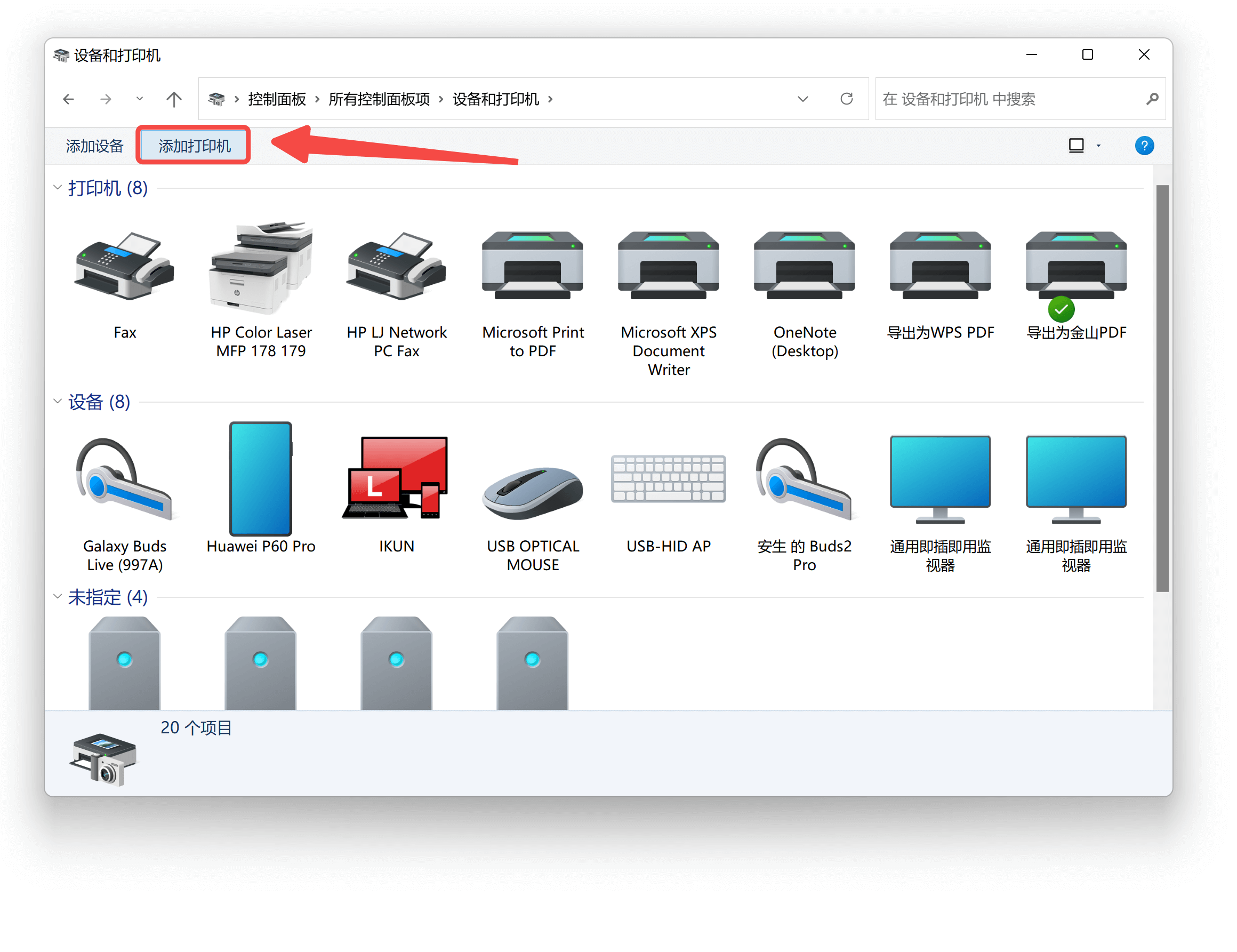Click 添加设备 in the command bar
Screen dimensions: 1237x952
click(94, 146)
